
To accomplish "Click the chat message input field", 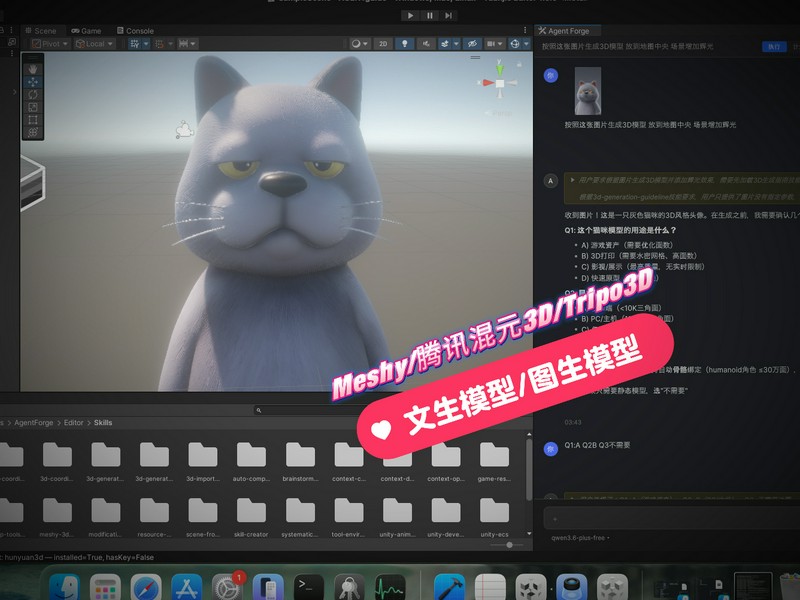I will tap(671, 519).
